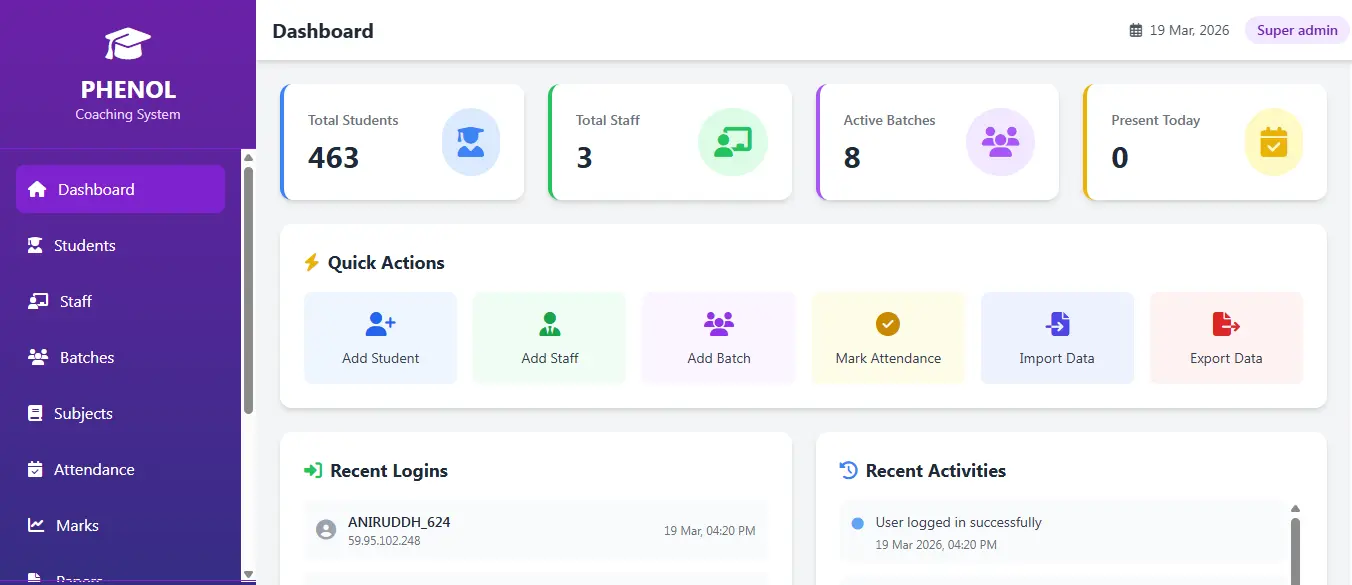Click the Add Batch quick action
The height and width of the screenshot is (585, 1352).
718,338
